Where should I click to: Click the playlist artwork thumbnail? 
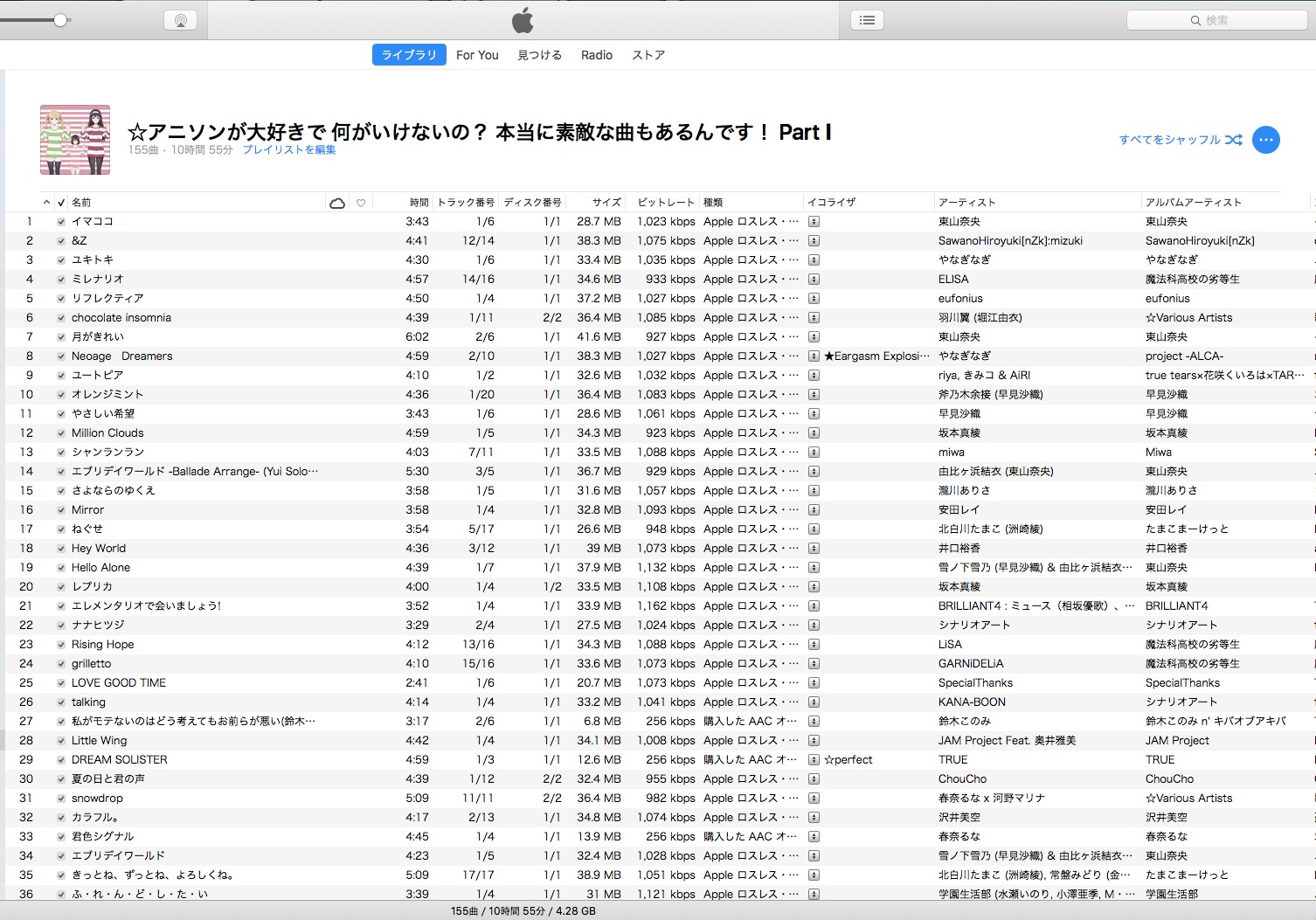(x=75, y=140)
